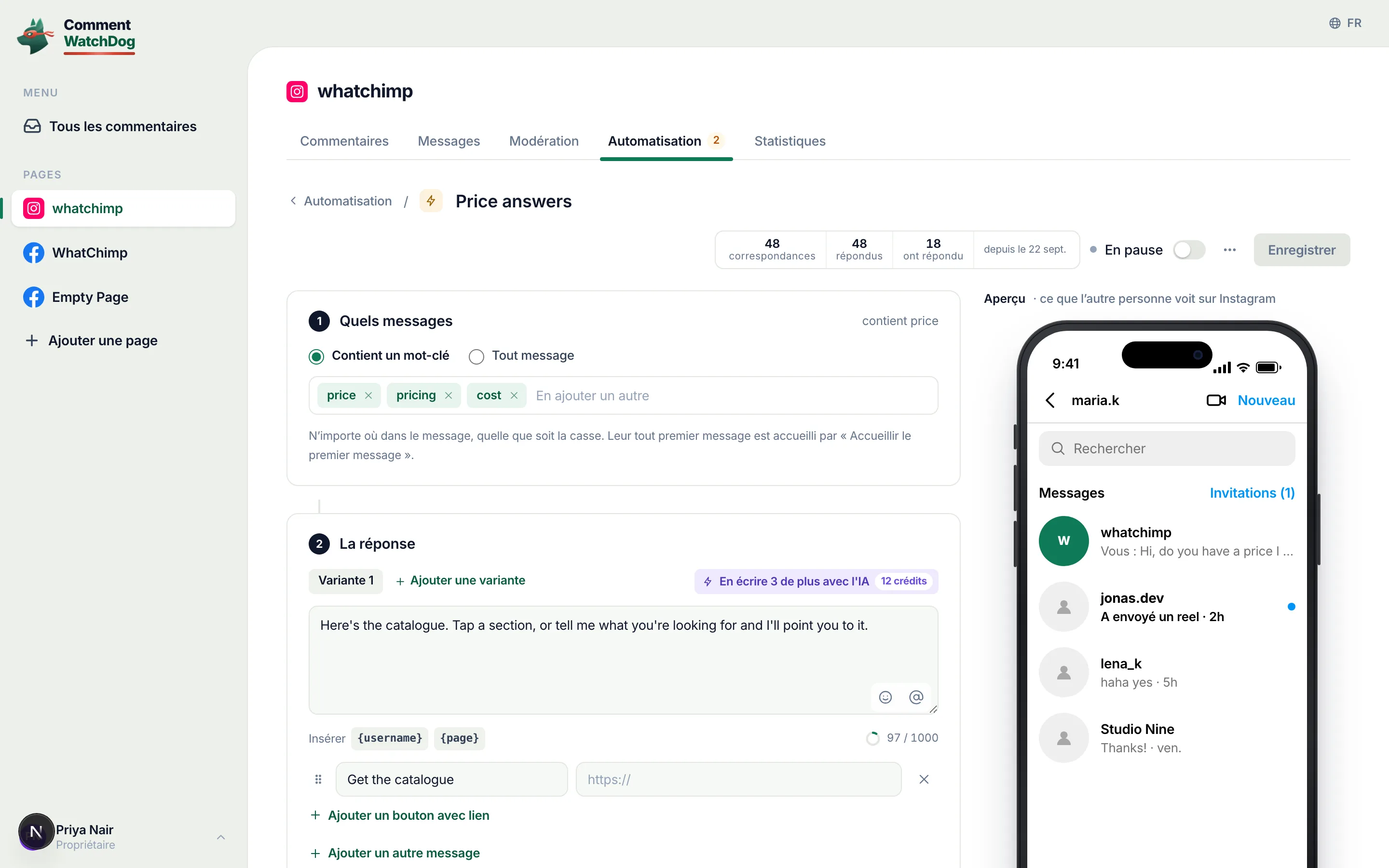
Task: Click the Comment WatchDog logo
Action: click(x=76, y=35)
